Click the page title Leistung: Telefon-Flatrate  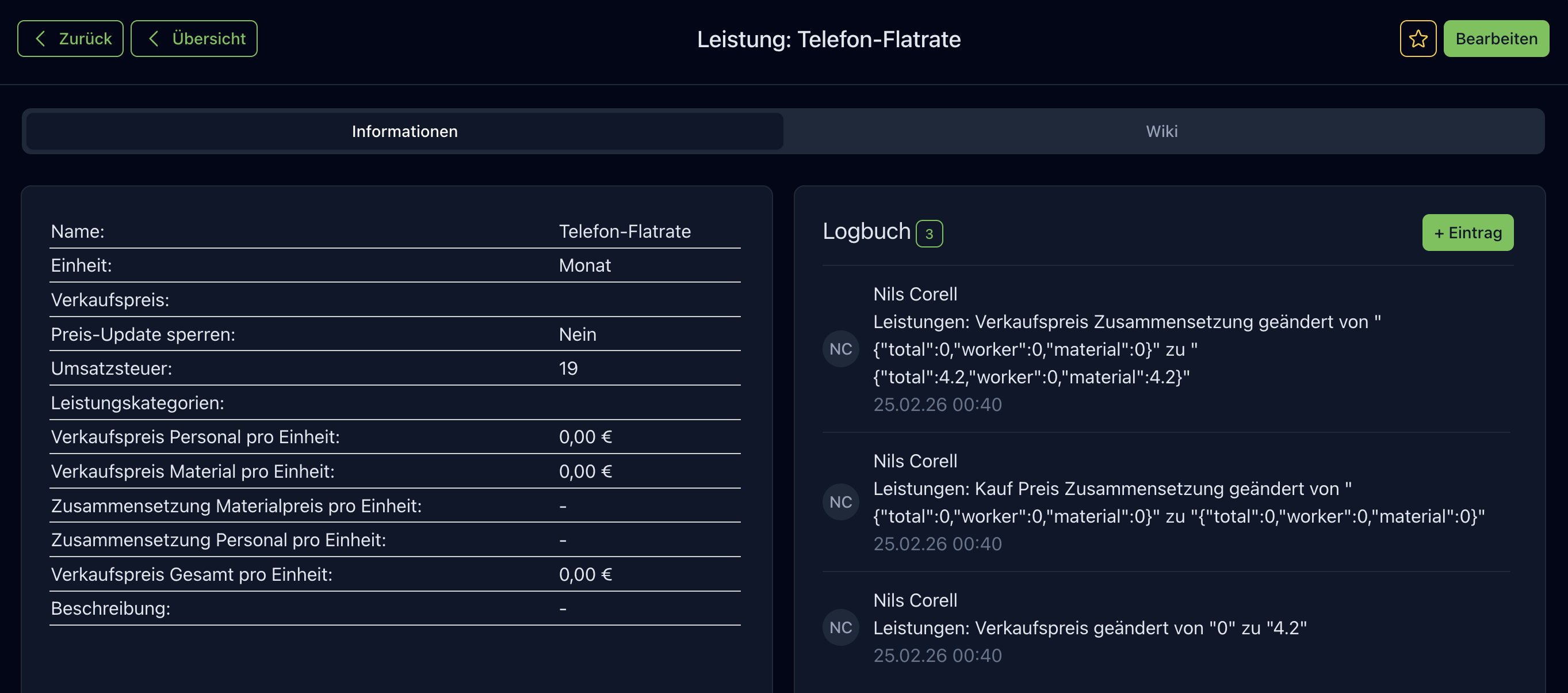coord(828,40)
